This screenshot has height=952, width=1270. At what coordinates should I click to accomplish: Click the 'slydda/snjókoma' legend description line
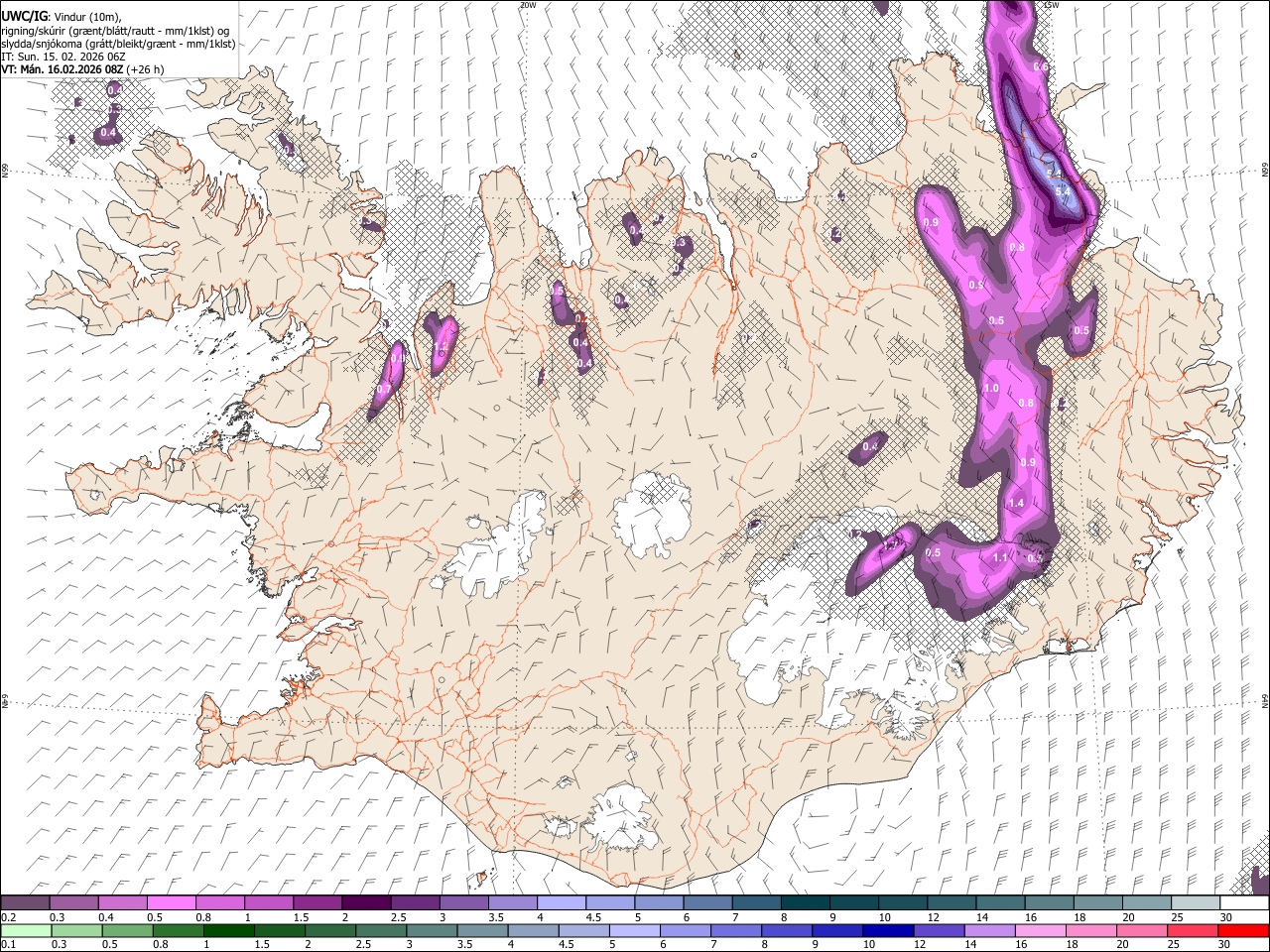[x=118, y=43]
